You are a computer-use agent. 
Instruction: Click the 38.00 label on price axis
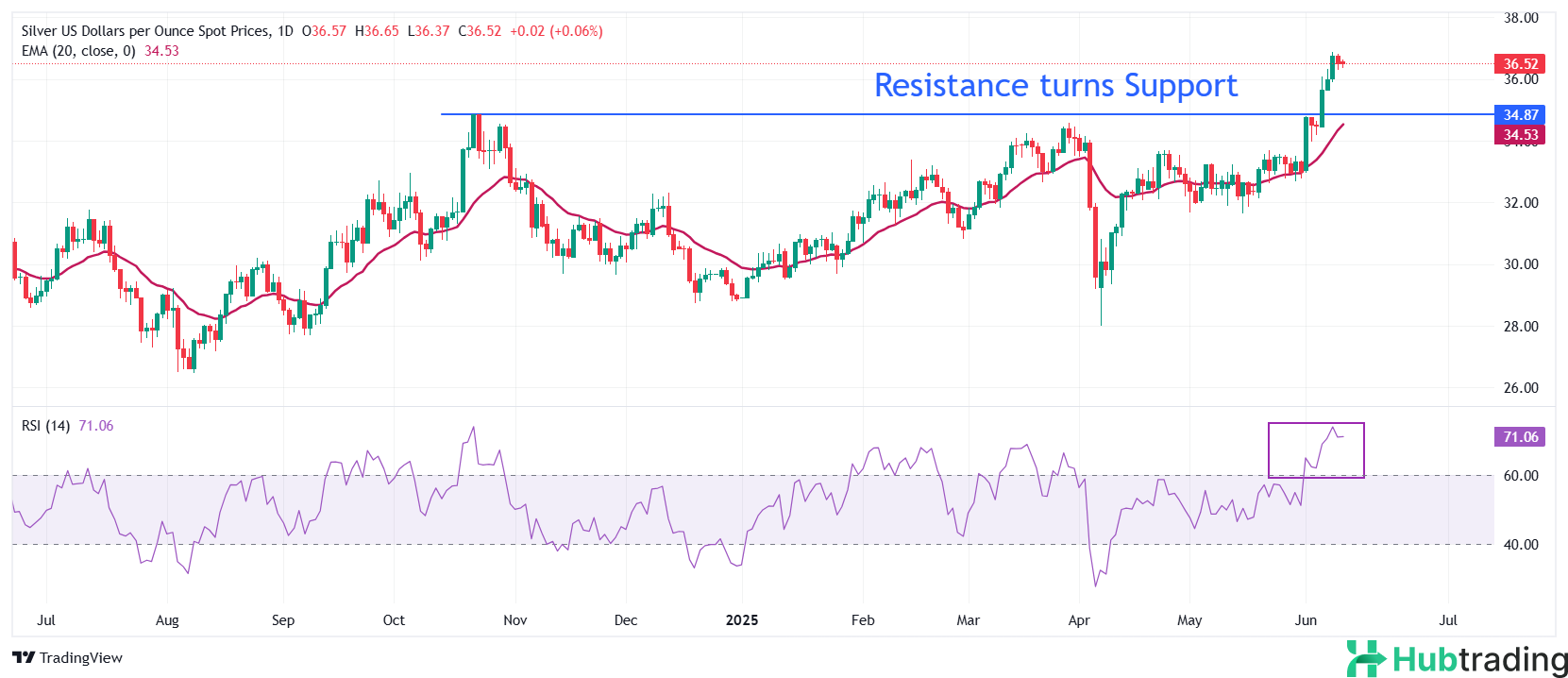(x=1520, y=18)
